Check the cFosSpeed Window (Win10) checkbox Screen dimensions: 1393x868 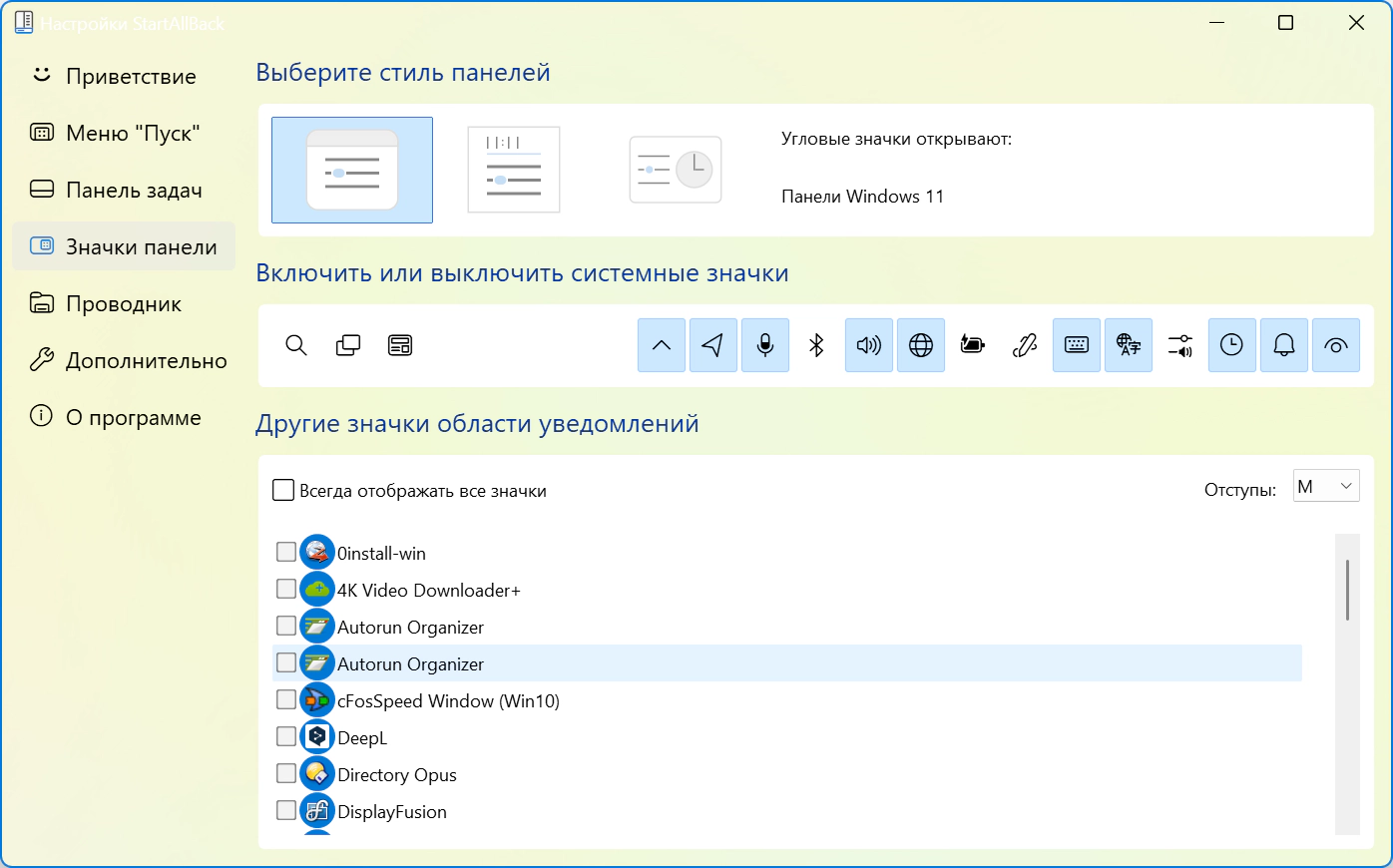(x=286, y=699)
